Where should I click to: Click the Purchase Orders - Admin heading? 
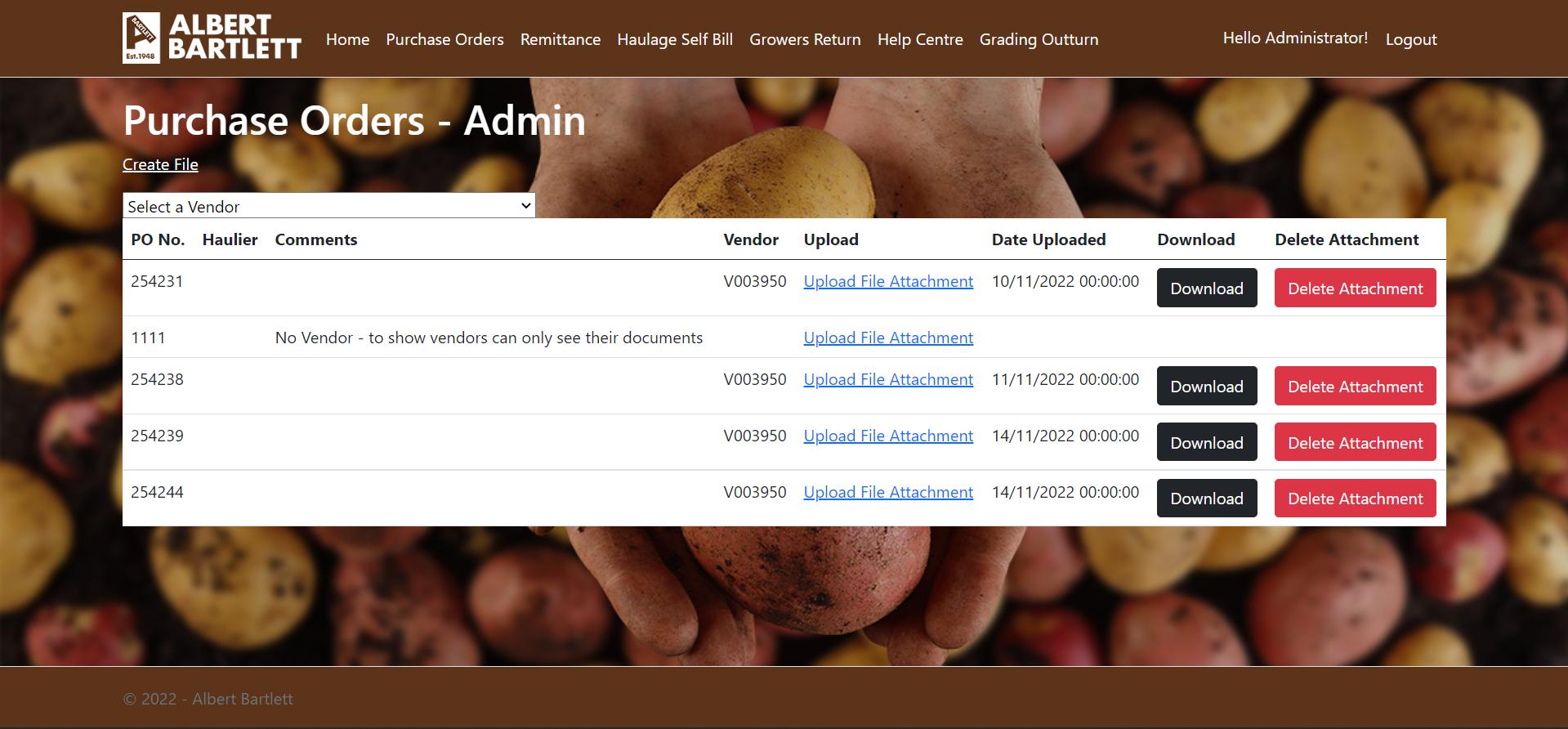355,120
